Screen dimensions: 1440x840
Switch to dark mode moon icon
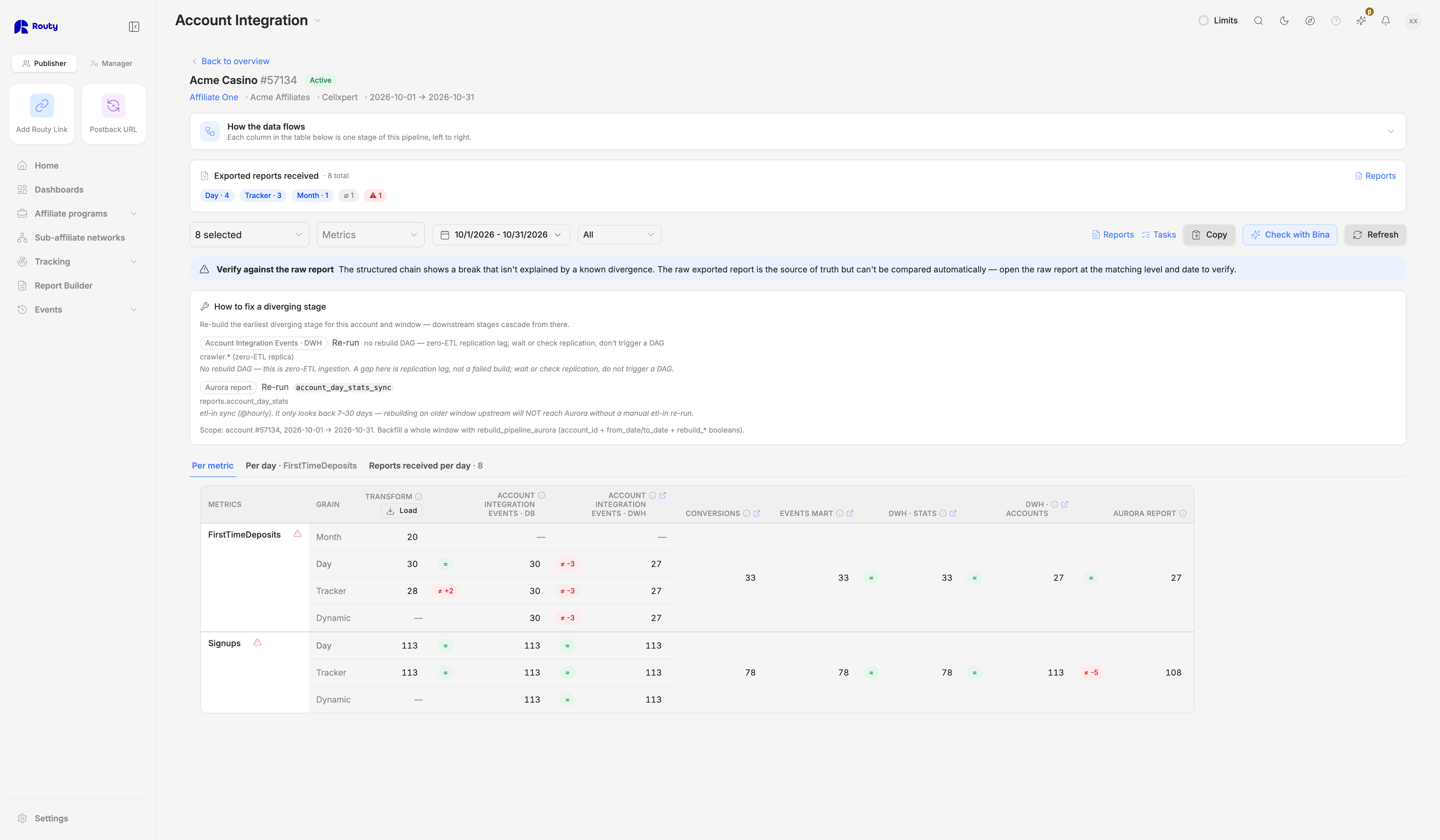(x=1284, y=21)
